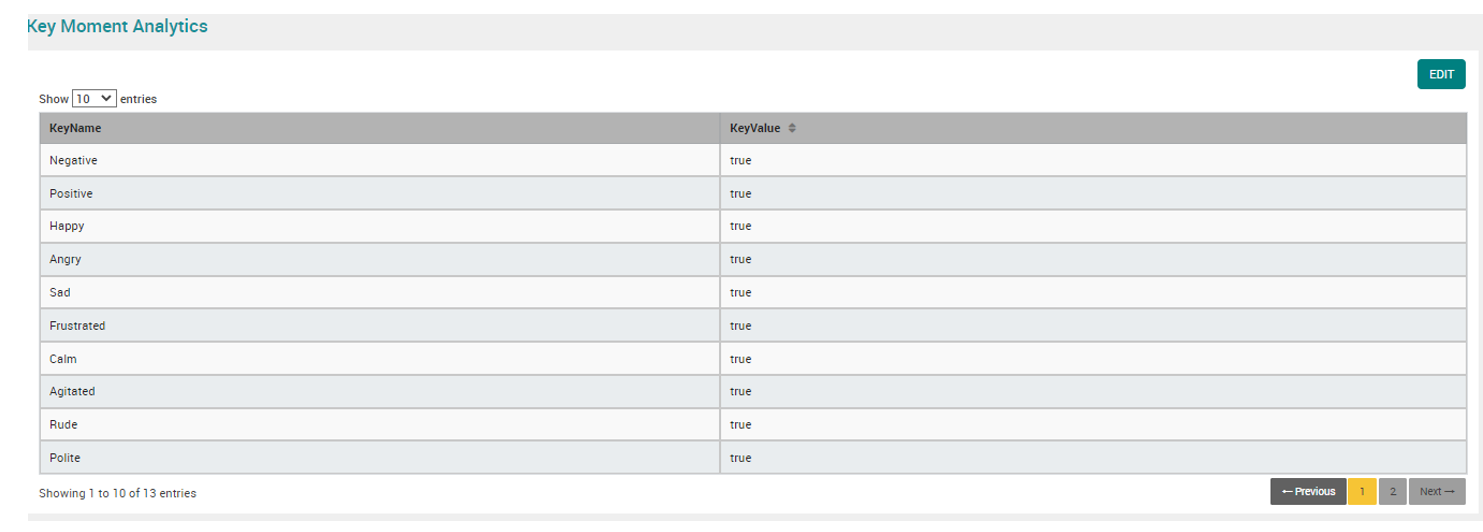Click the Polite key name cell

point(65,457)
